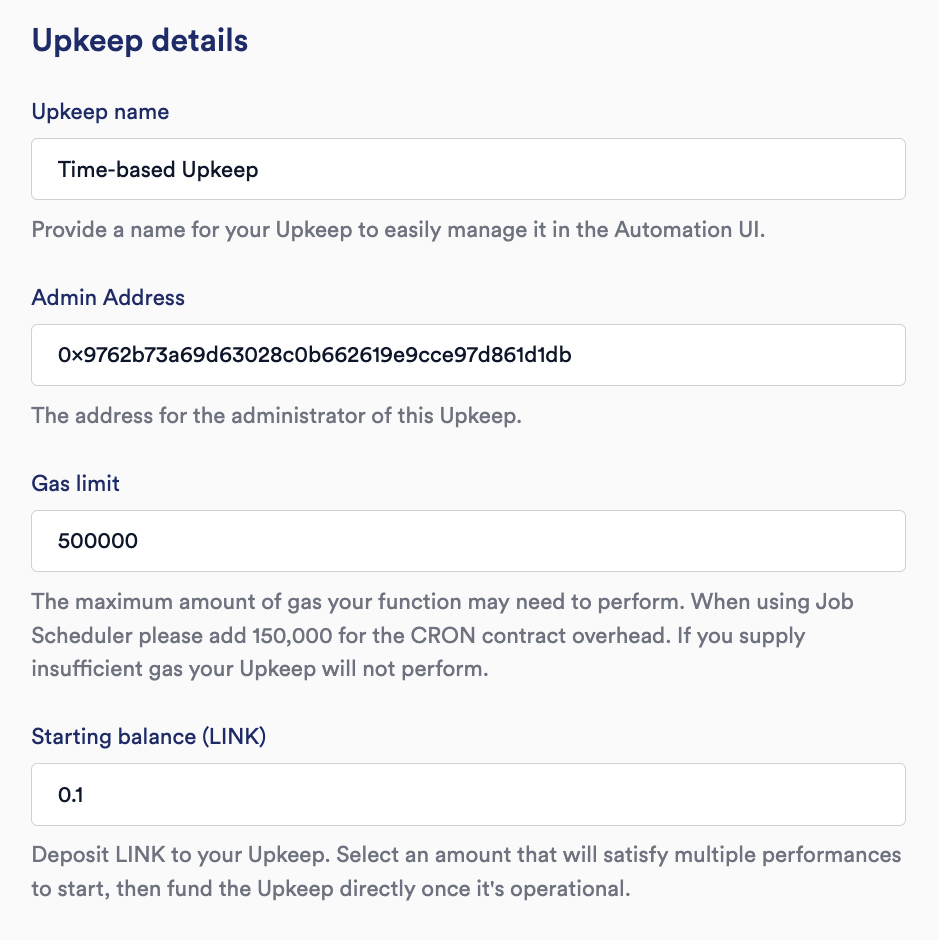Click the 'Gas limit' field label
Viewport: 938px width, 940px height.
[76, 483]
